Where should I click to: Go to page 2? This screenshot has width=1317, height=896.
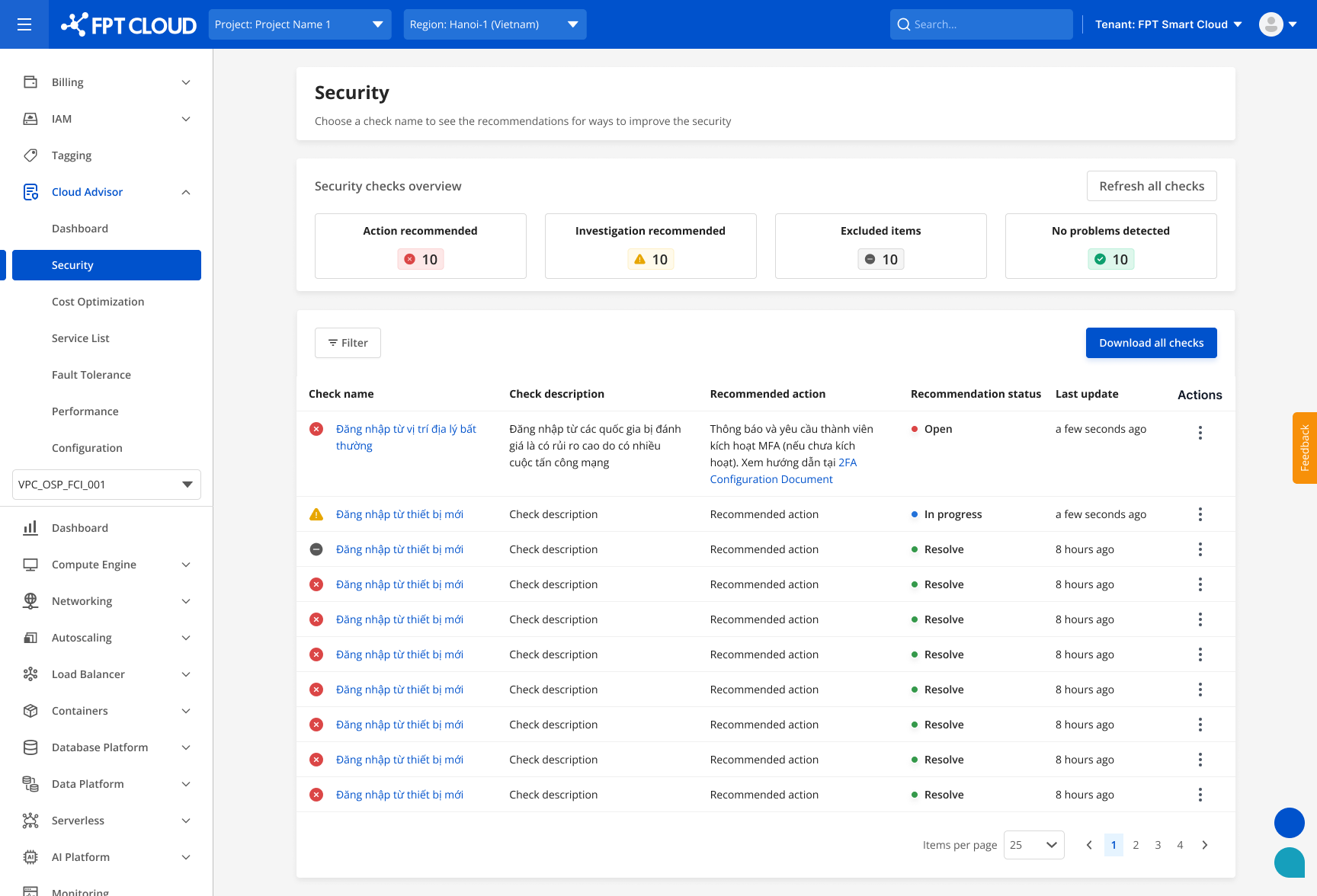[x=1136, y=845]
